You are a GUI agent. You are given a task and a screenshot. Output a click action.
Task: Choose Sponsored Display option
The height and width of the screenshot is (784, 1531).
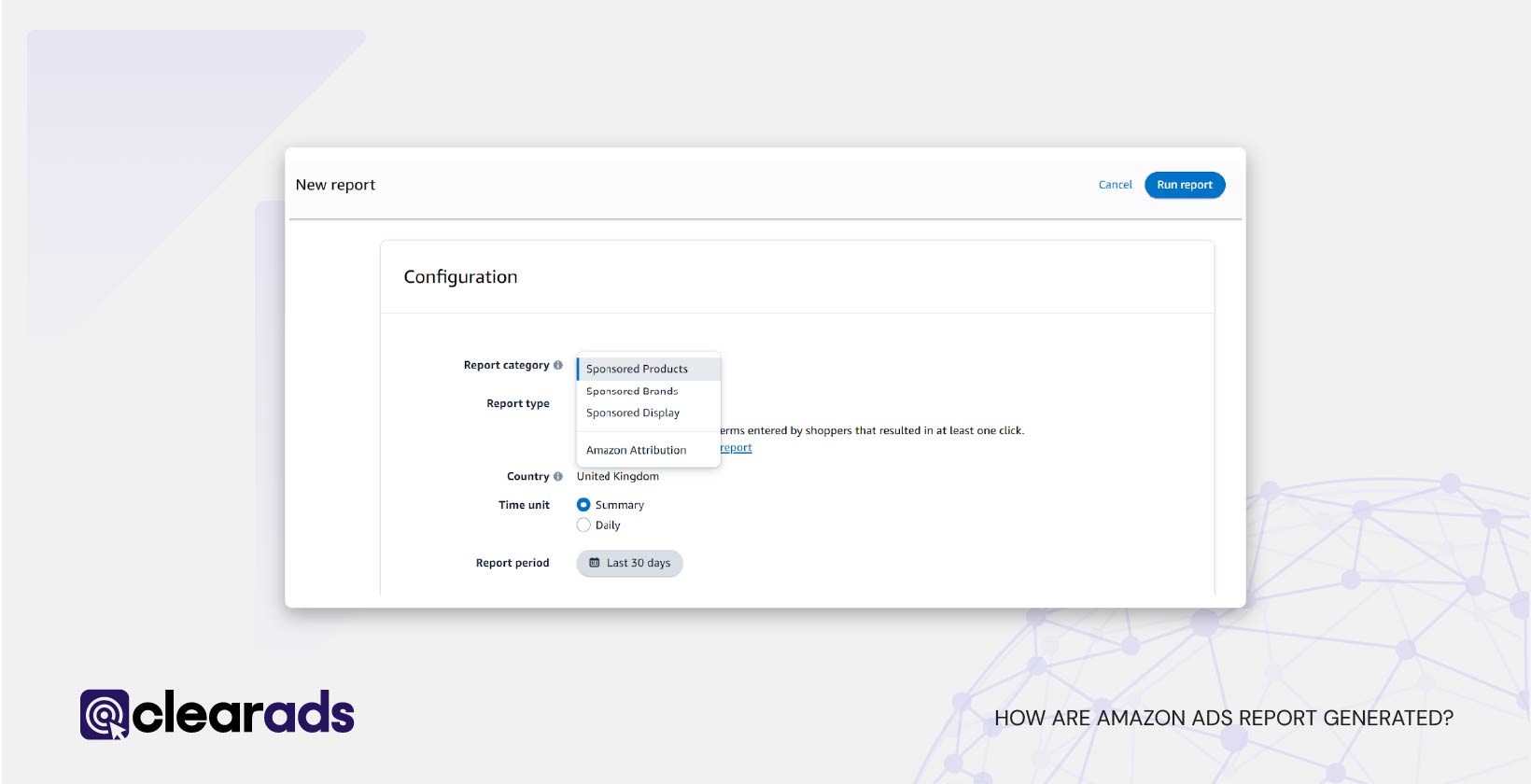[x=649, y=413]
